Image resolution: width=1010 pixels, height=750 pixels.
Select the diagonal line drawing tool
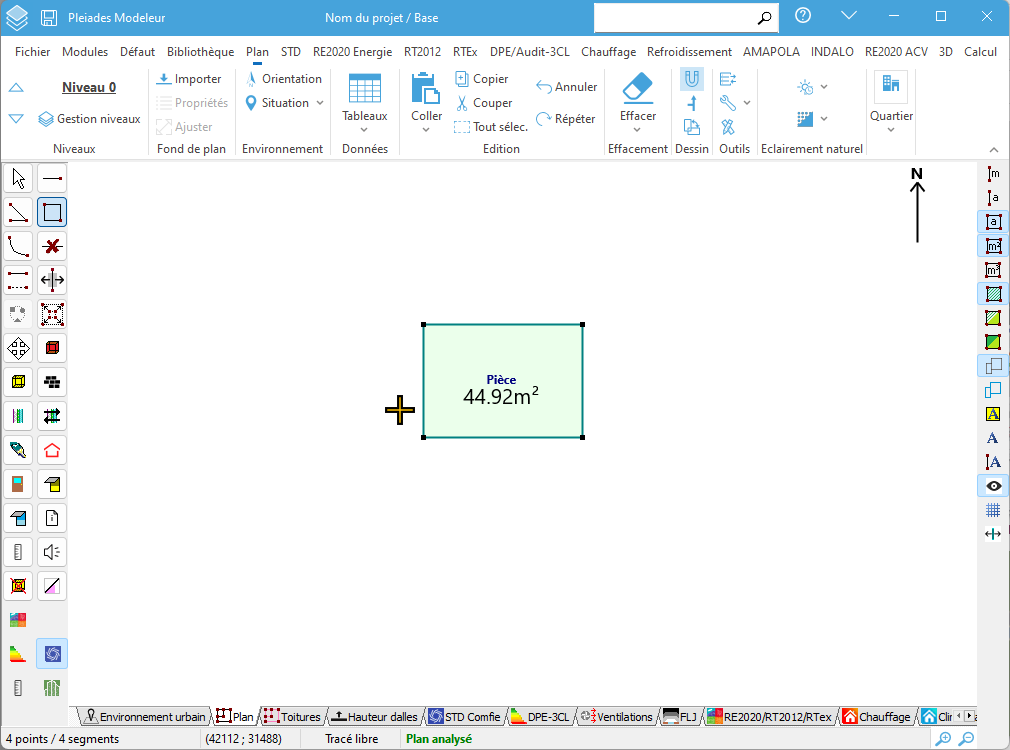[18, 213]
